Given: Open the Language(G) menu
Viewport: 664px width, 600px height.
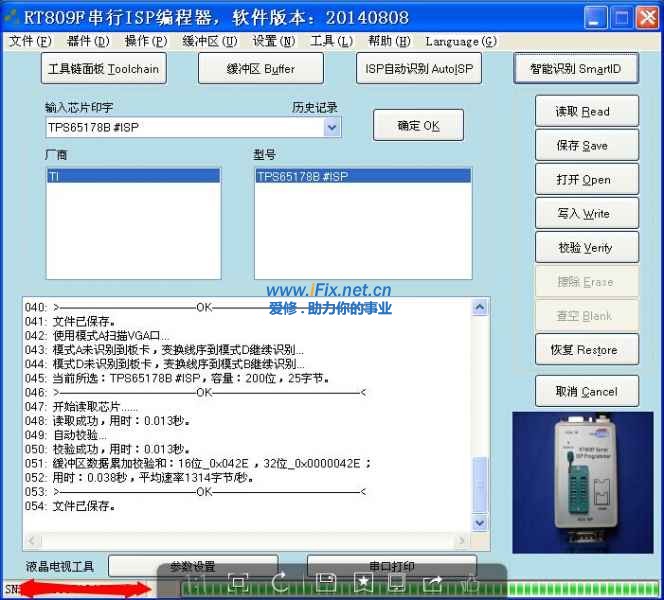Looking at the screenshot, I should coord(460,41).
